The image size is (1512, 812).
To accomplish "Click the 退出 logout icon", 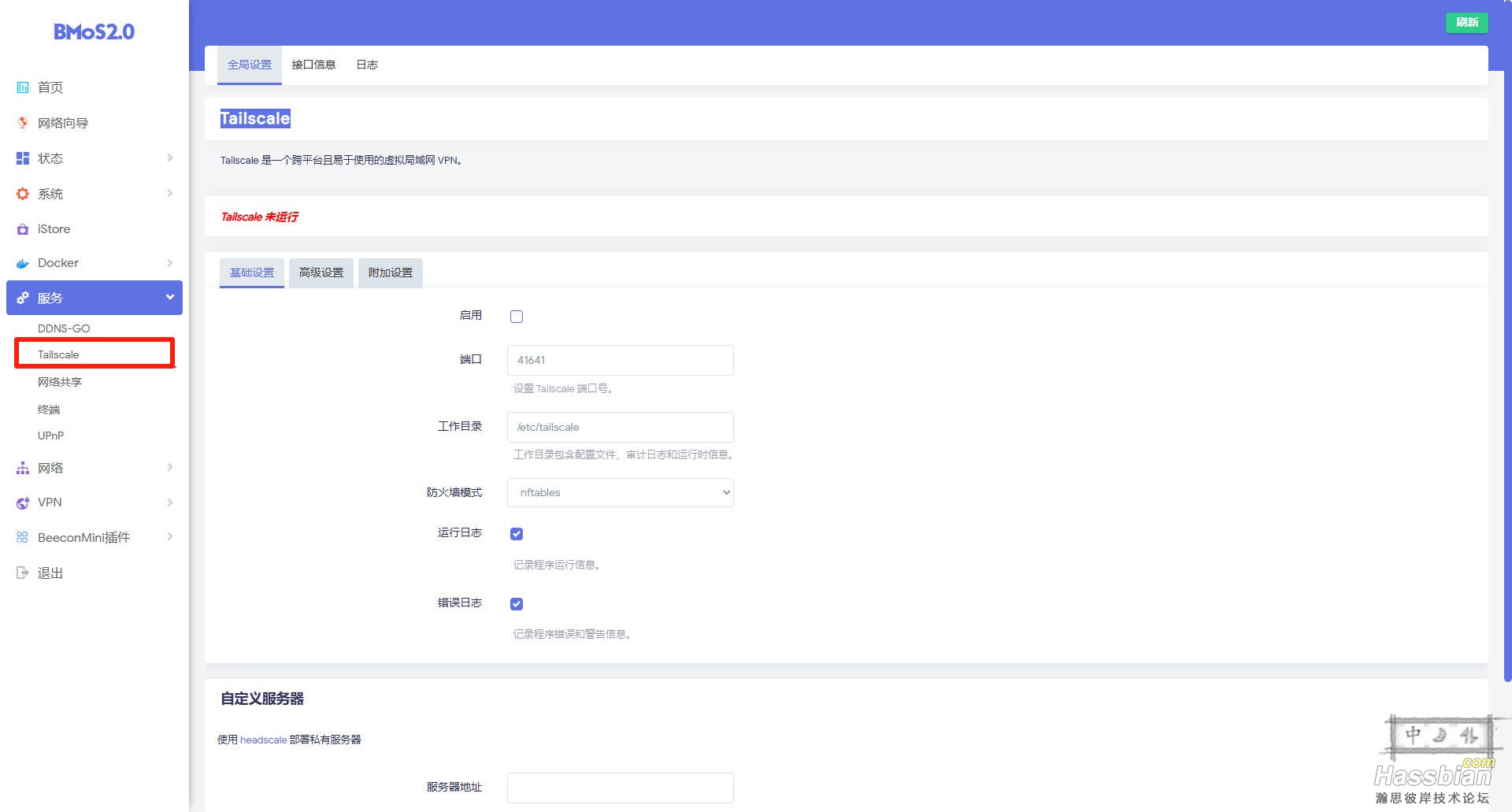I will tap(23, 573).
